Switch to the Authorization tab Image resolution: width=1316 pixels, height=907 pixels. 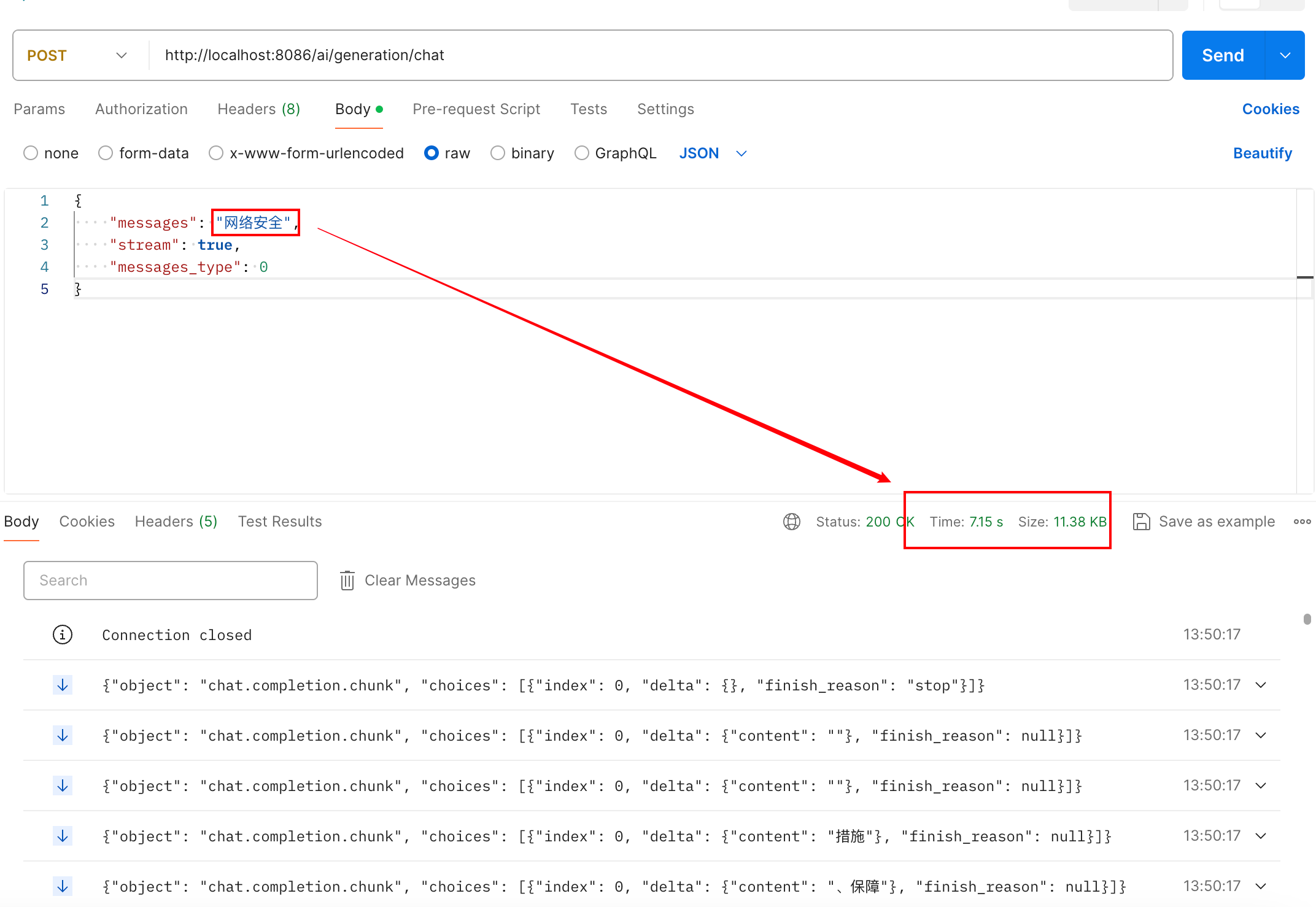pos(141,109)
